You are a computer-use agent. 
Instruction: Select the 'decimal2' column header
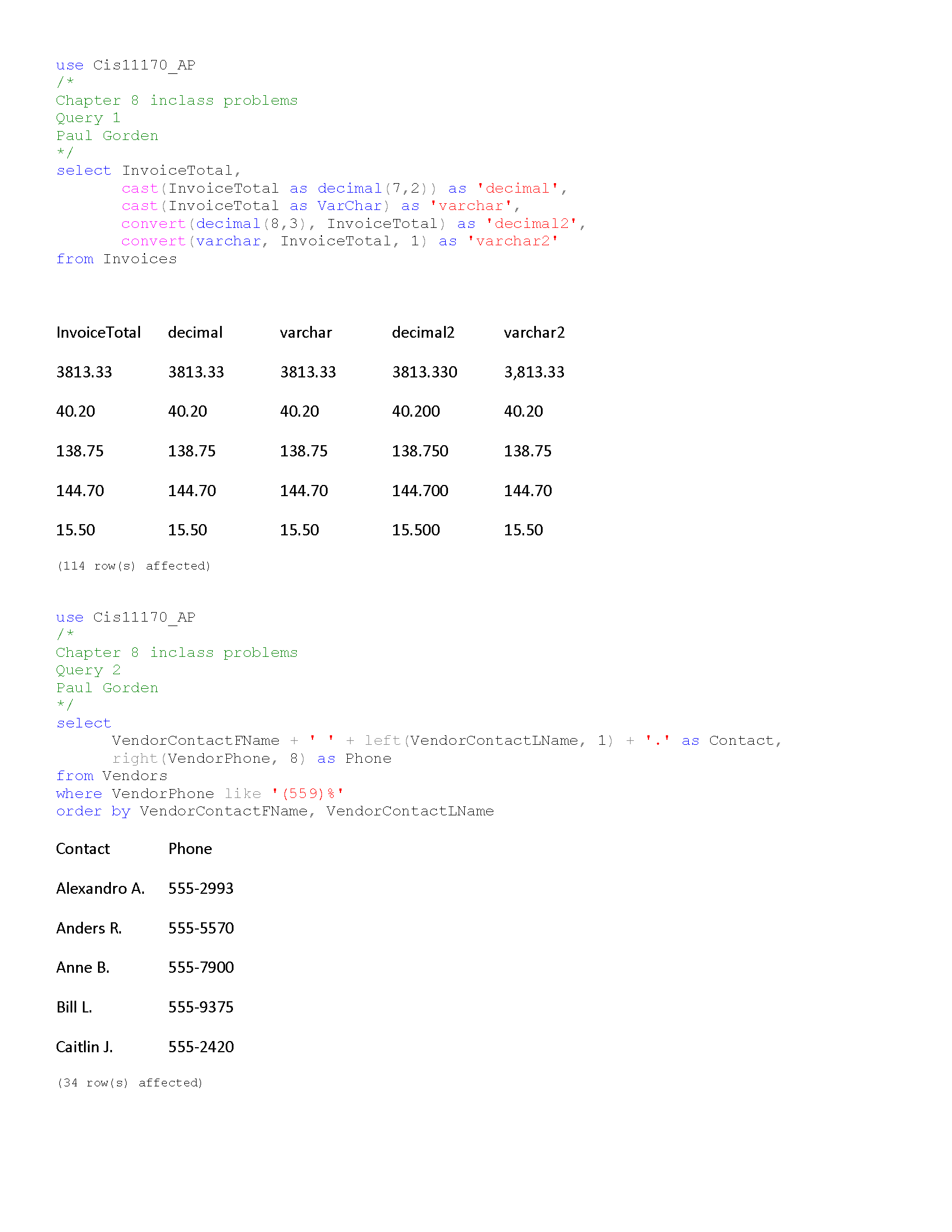(x=423, y=333)
